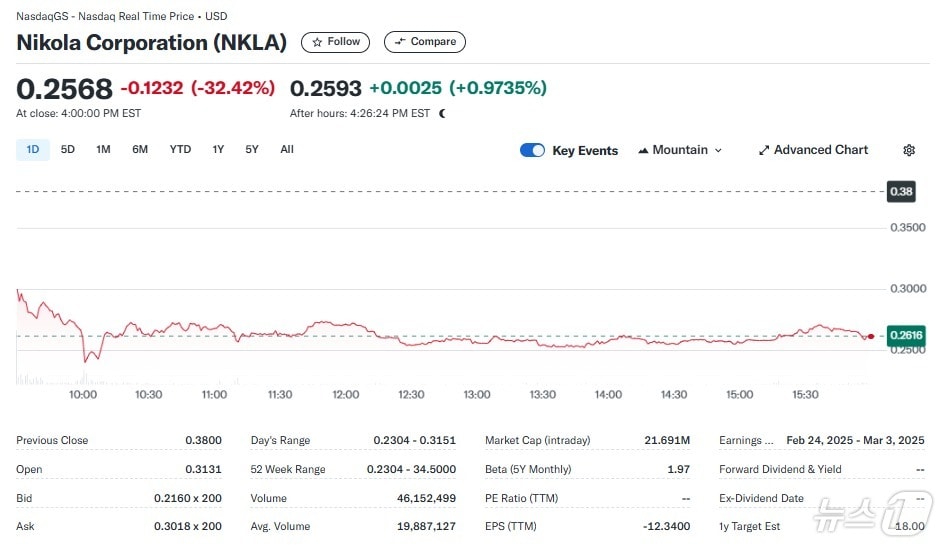The width and height of the screenshot is (943, 548).
Task: Click the 0.2616 current price marker
Action: pos(906,335)
